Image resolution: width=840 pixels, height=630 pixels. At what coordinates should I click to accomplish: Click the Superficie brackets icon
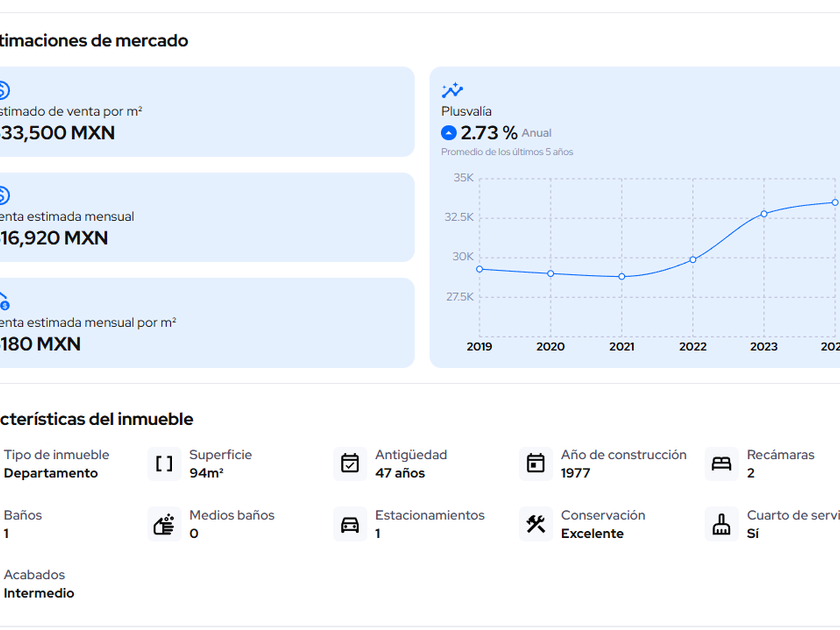click(164, 464)
